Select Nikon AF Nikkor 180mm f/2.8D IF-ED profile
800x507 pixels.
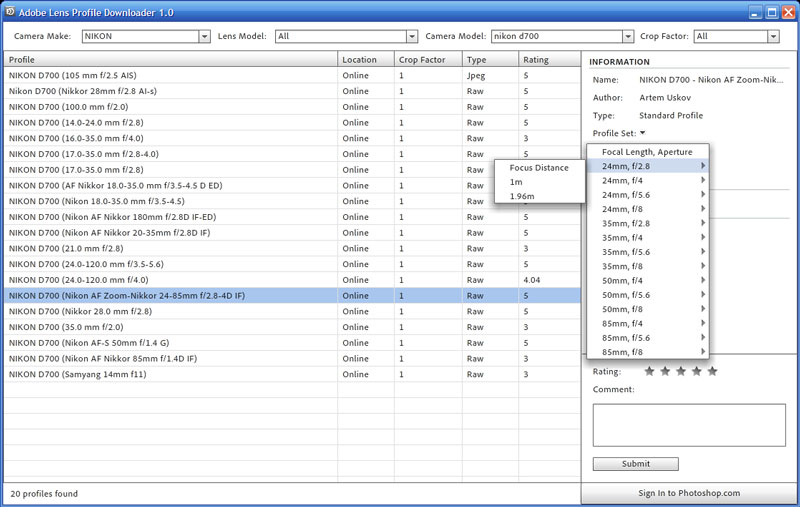pos(292,217)
